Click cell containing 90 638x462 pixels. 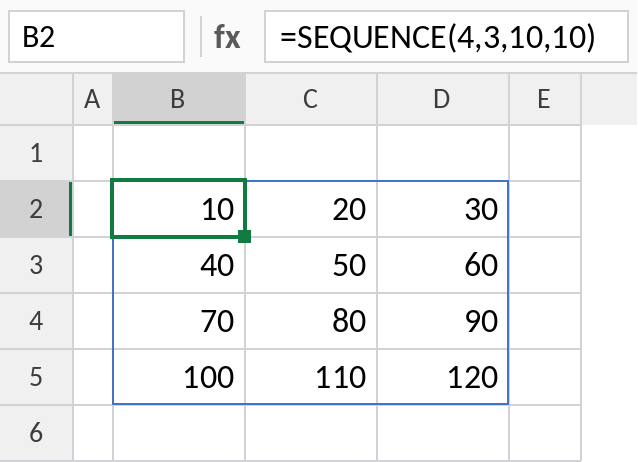tap(443, 321)
